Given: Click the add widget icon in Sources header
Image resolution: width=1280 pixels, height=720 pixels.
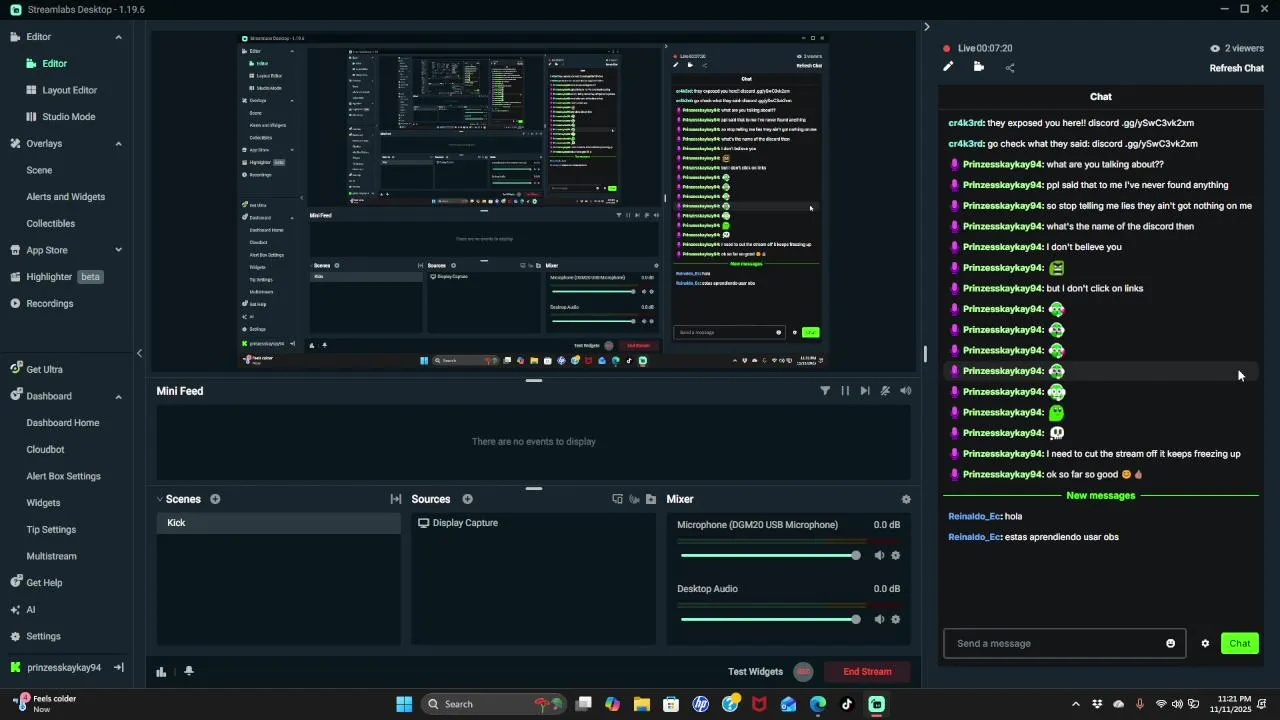Looking at the screenshot, I should pos(617,499).
